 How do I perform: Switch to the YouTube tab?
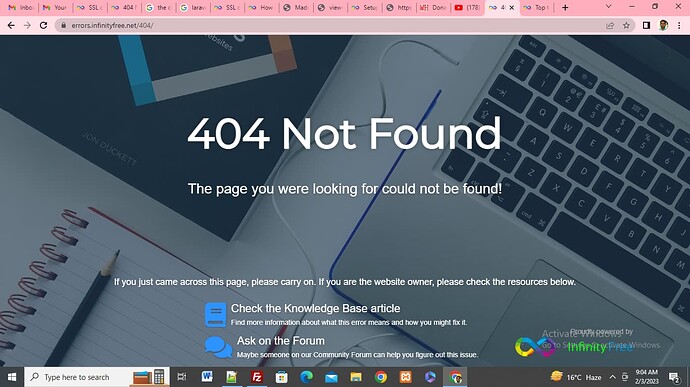(467, 7)
